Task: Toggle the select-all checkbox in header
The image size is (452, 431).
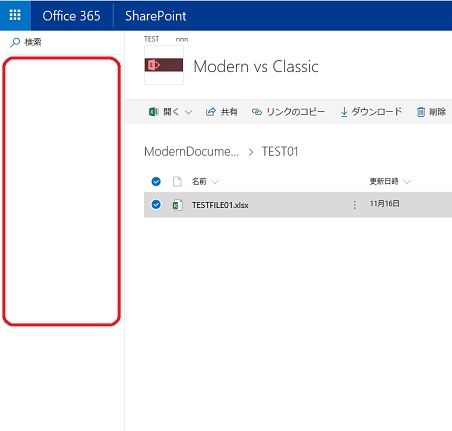Action: pos(156,181)
